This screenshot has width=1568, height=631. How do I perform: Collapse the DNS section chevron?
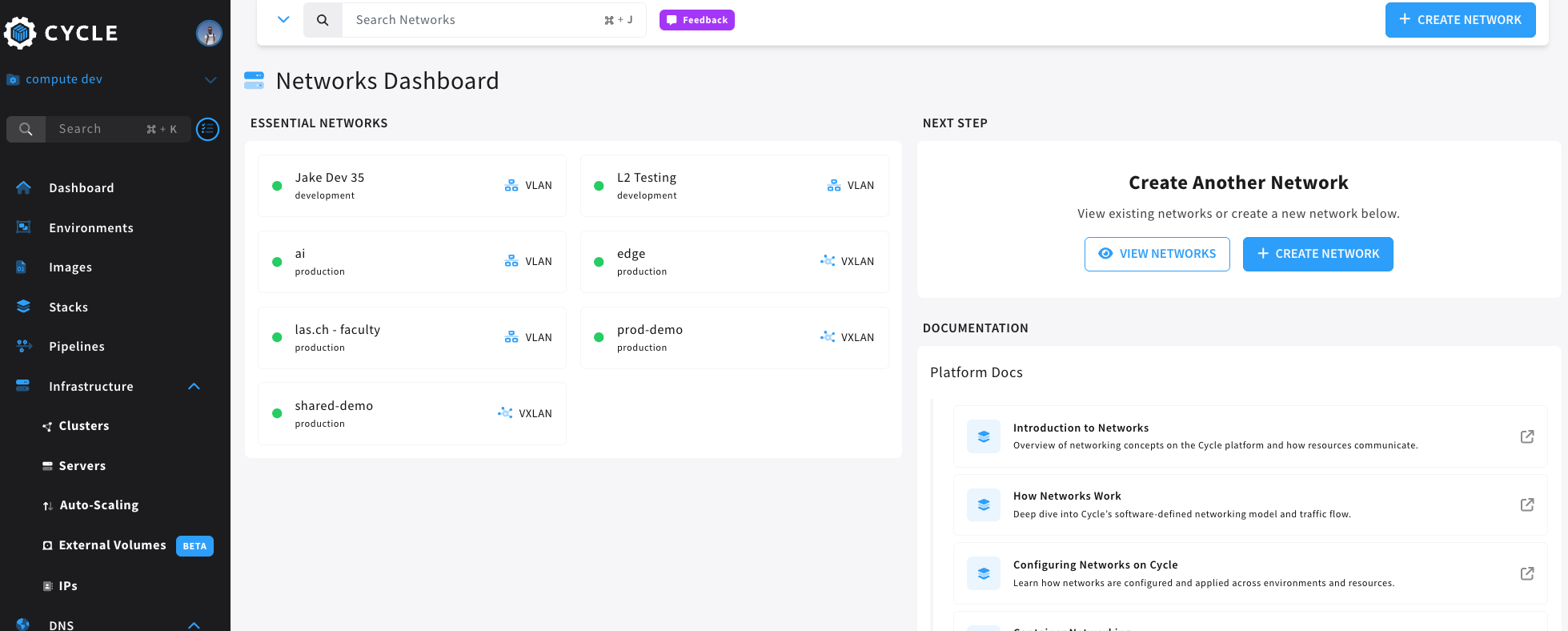click(194, 625)
